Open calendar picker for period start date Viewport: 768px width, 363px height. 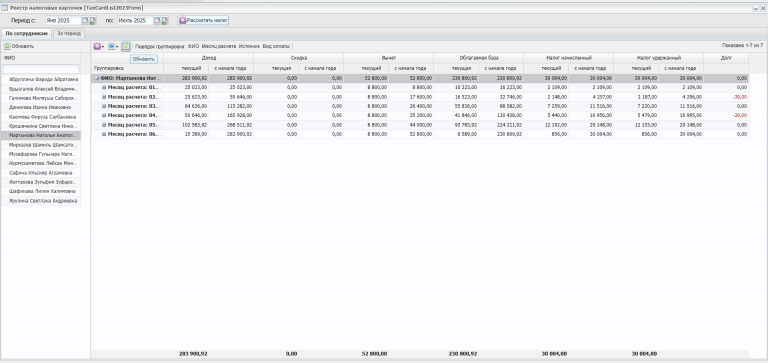tap(85, 21)
